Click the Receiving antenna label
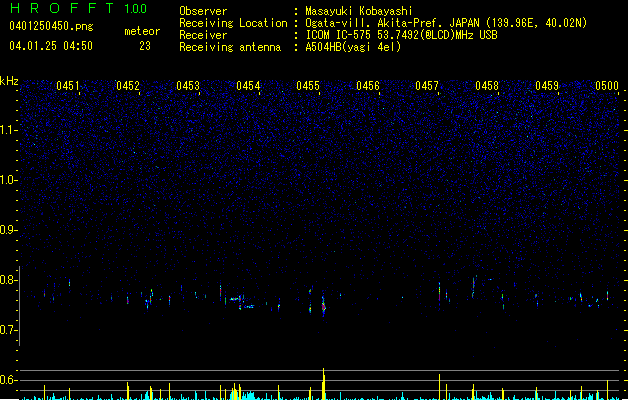Image resolution: width=629 pixels, height=400 pixels. [230, 47]
